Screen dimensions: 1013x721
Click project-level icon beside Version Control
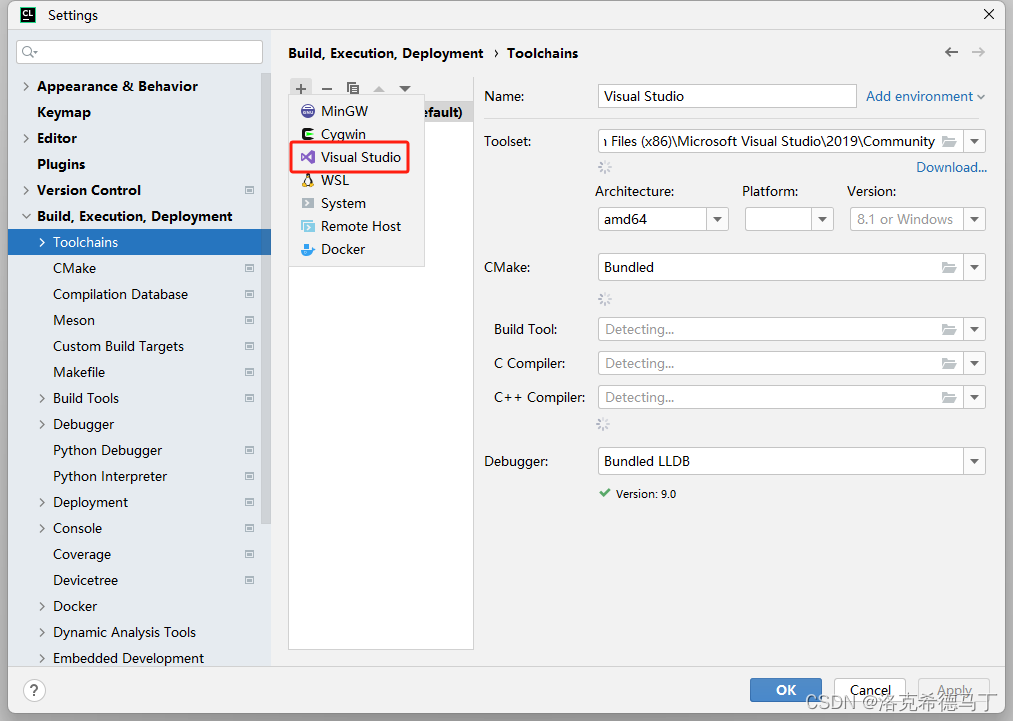pyautogui.click(x=249, y=190)
